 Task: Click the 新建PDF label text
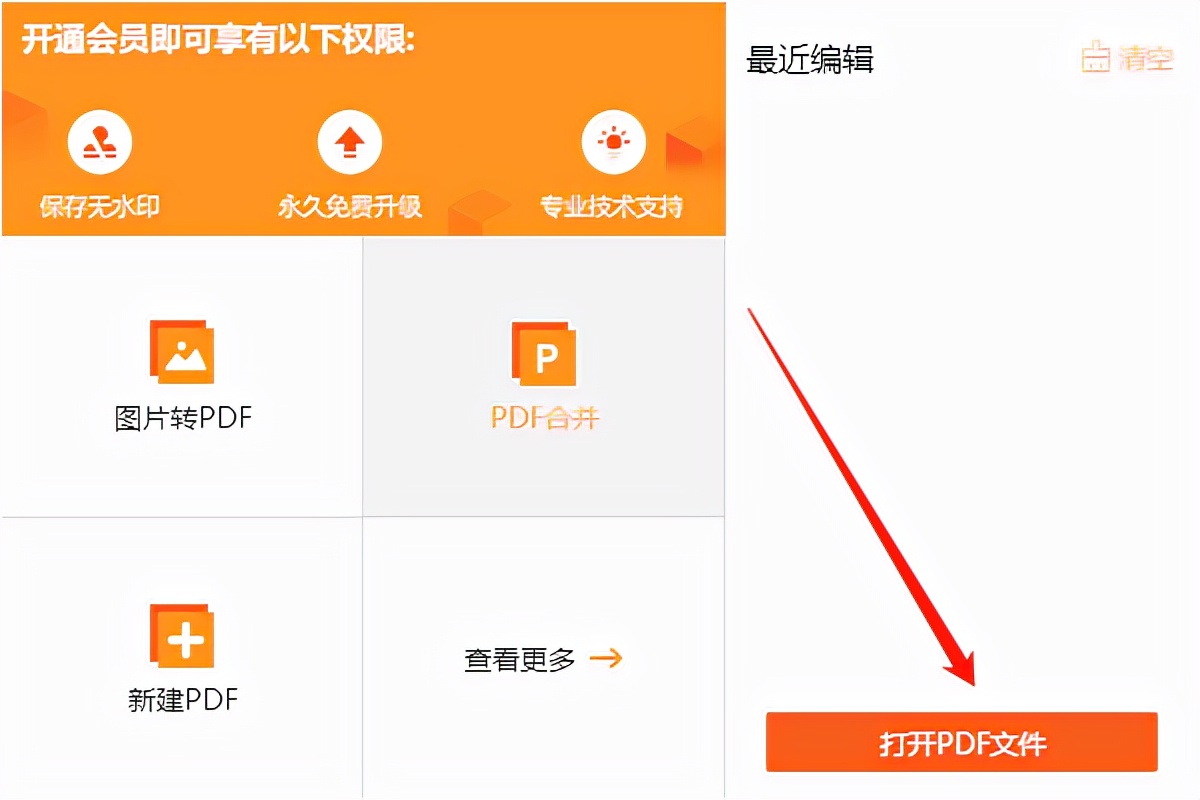pyautogui.click(x=183, y=699)
